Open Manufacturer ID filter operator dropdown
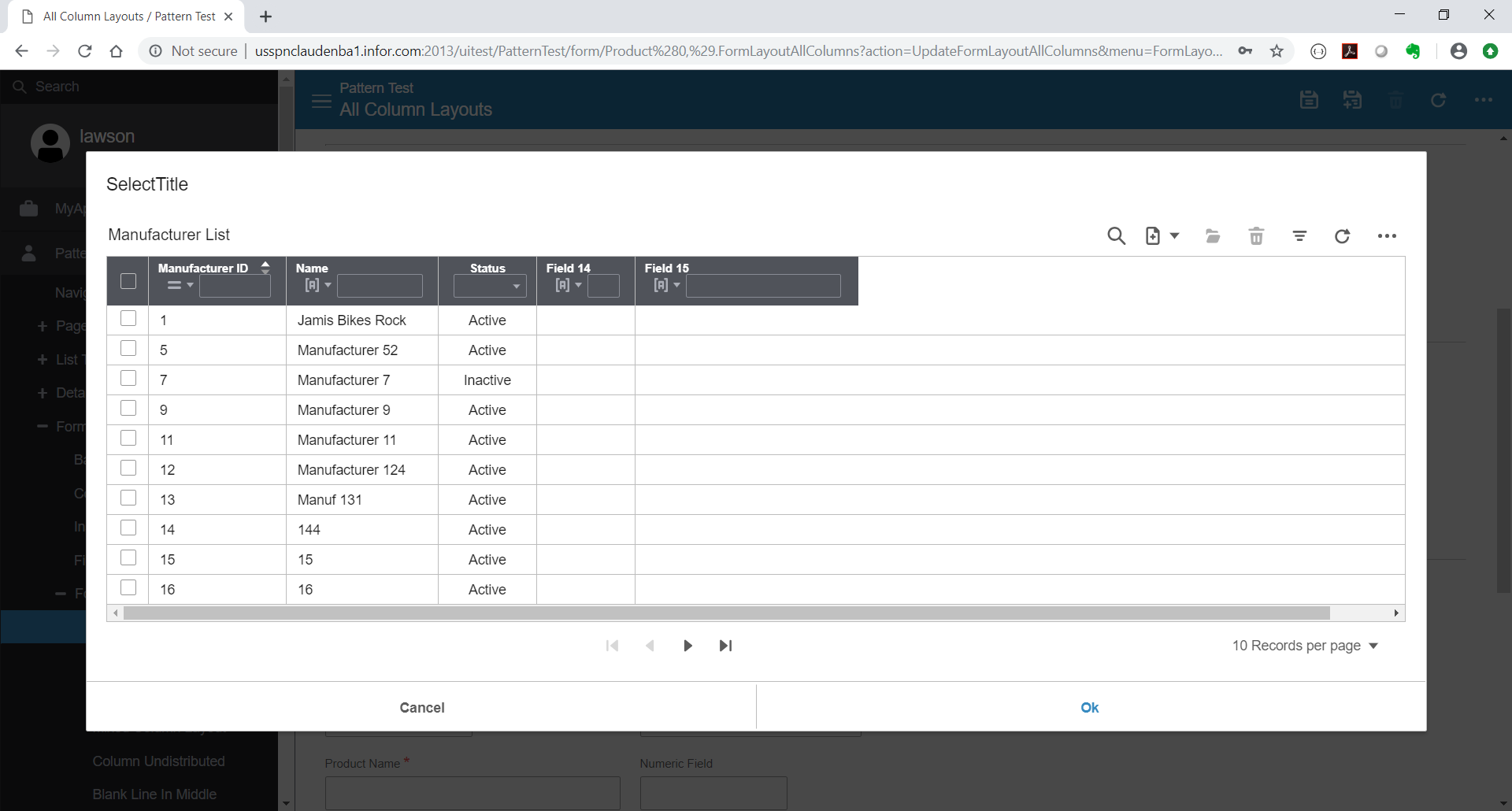The height and width of the screenshot is (811, 1512). click(180, 285)
